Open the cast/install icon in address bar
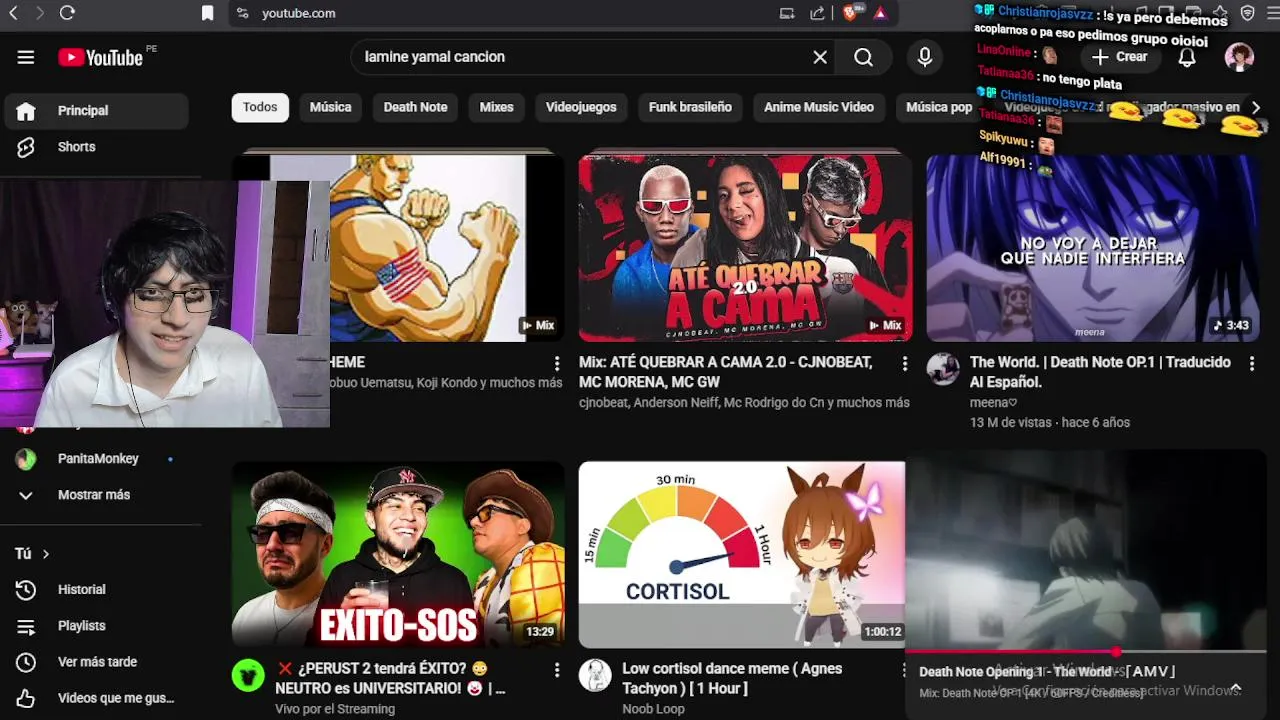 click(x=787, y=13)
